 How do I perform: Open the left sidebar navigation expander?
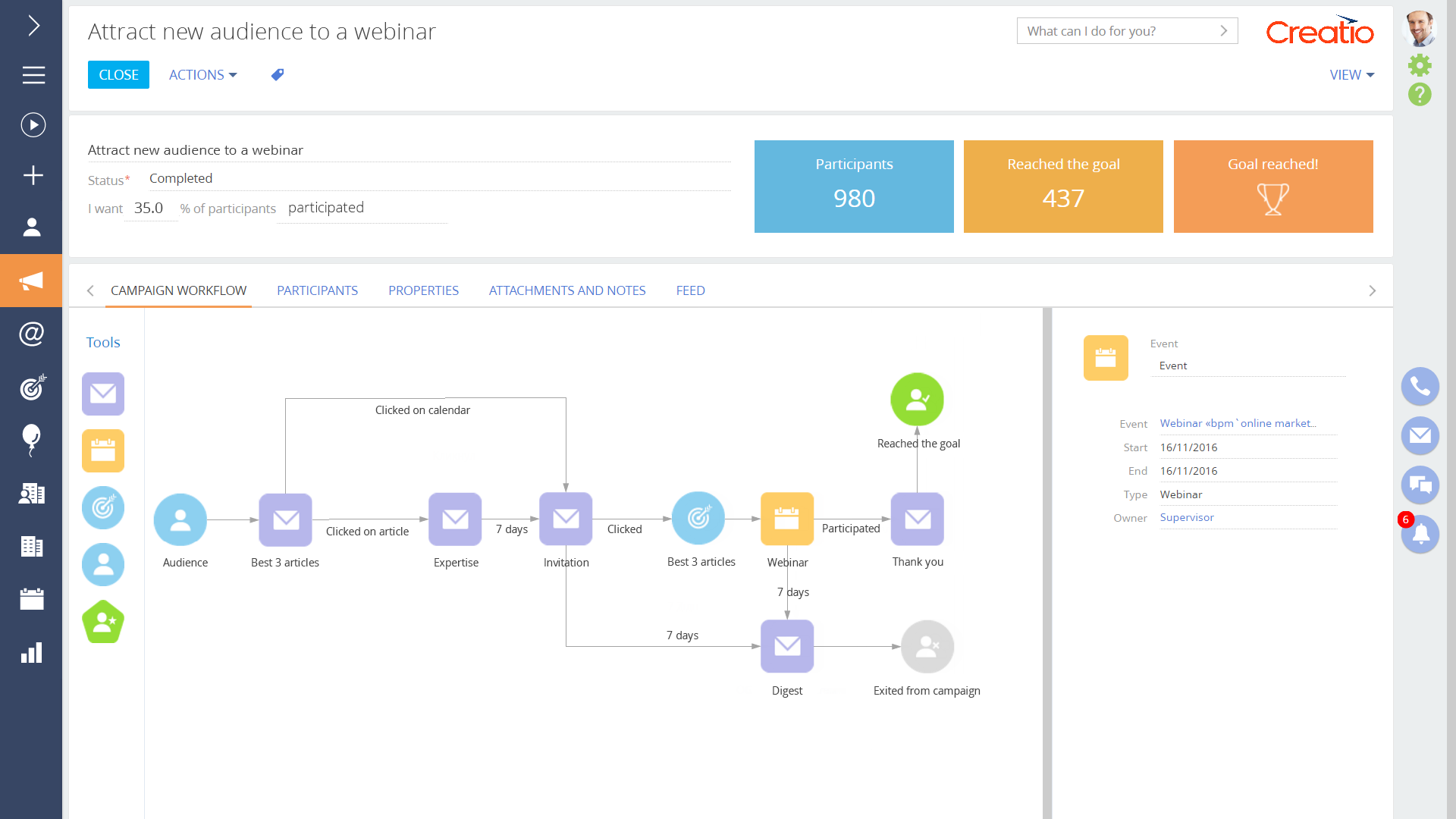point(32,25)
